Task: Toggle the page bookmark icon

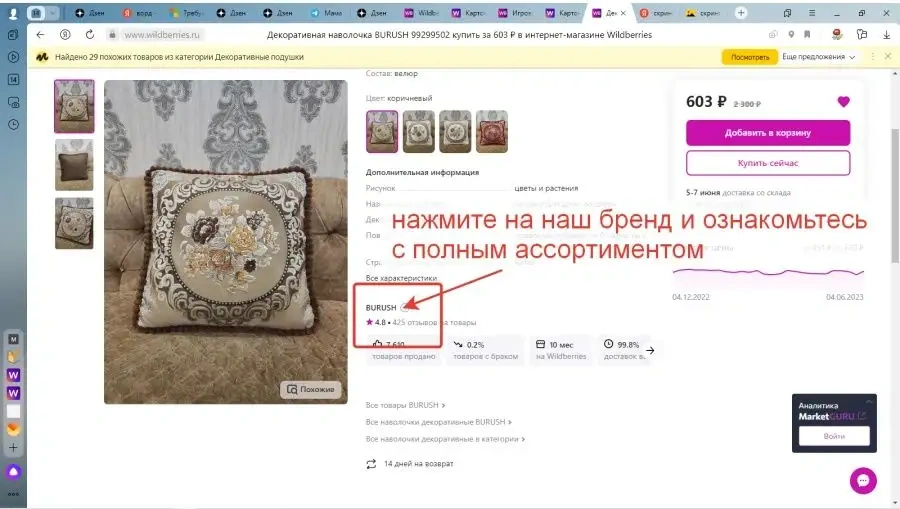Action: coord(807,34)
